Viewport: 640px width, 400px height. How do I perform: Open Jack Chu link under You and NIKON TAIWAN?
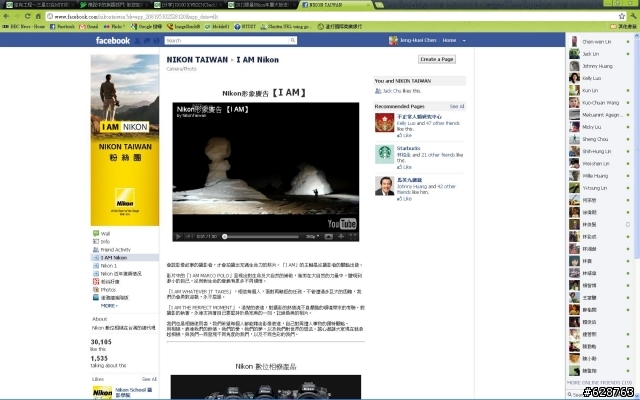click(x=391, y=91)
